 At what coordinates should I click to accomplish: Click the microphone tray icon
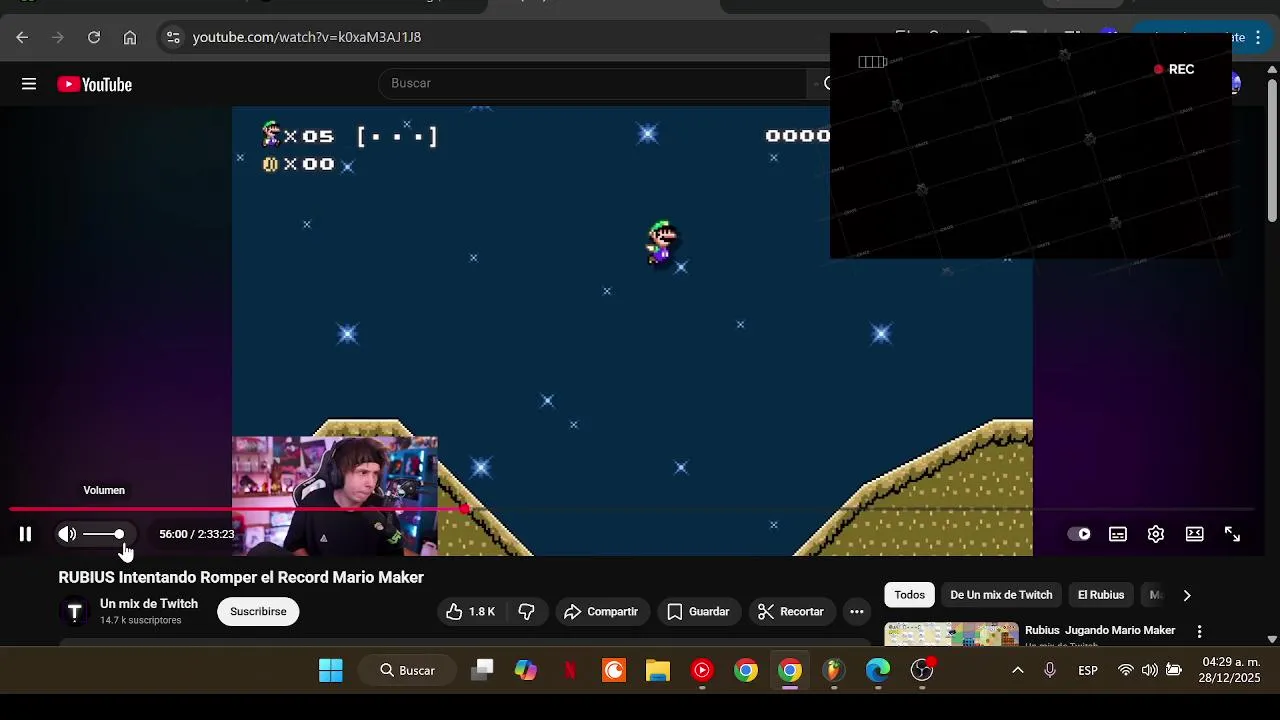[x=1050, y=670]
